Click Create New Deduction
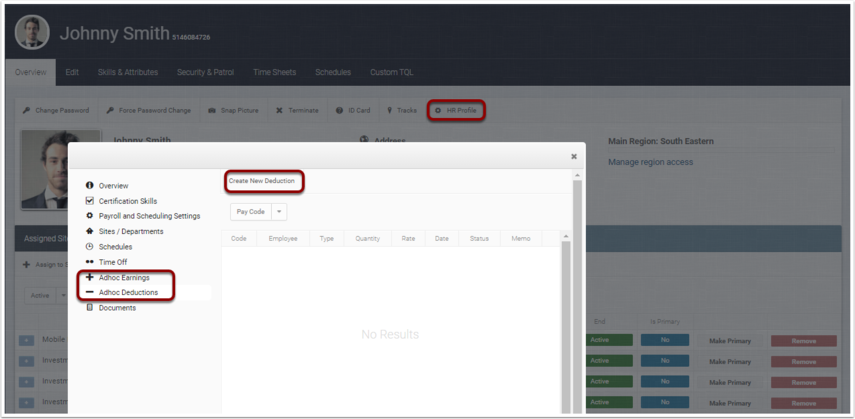The image size is (855, 419). click(262, 181)
